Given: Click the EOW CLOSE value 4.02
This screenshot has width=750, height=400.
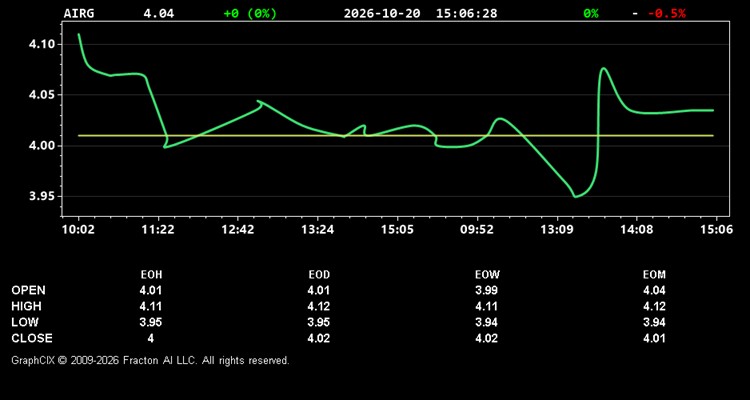Looking at the screenshot, I should pos(486,338).
